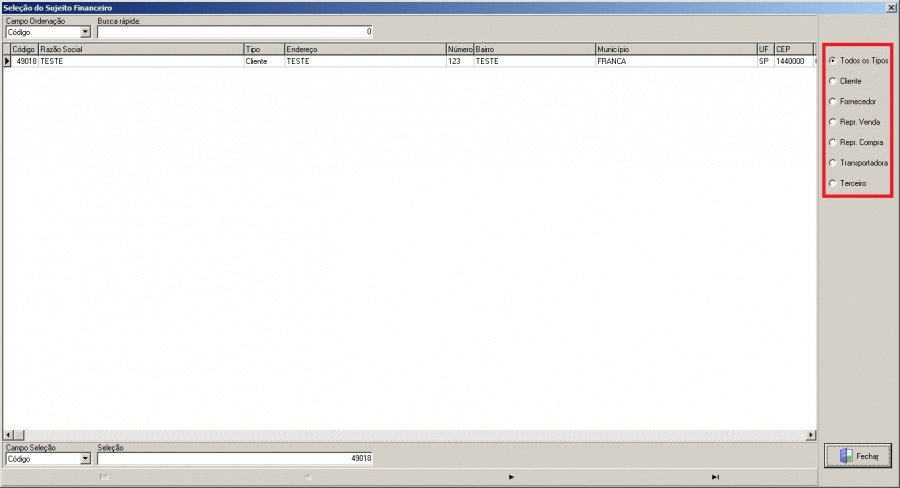Click the Seleção input field

point(235,459)
